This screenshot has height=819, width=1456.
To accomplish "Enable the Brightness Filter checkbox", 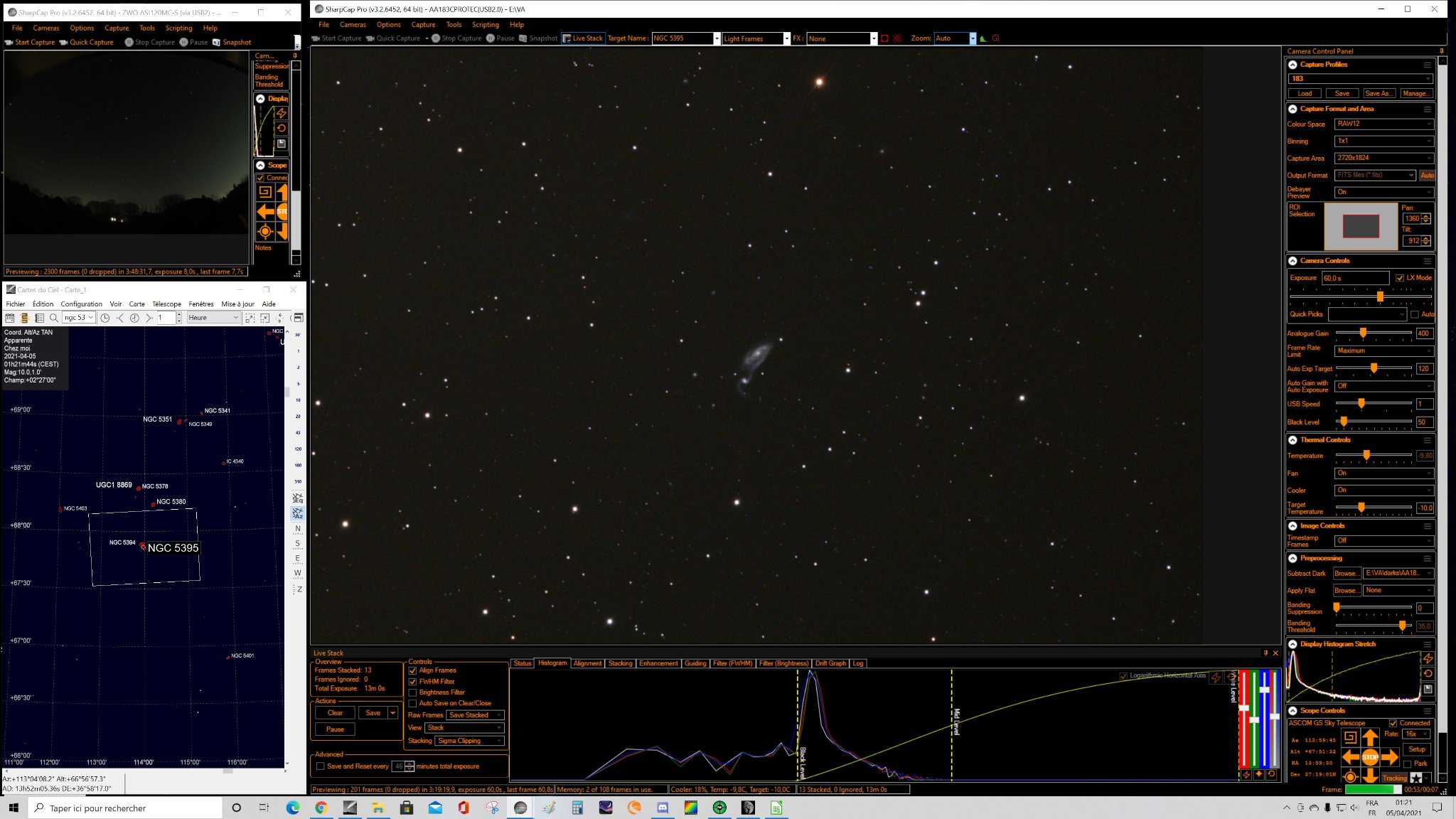I will (x=412, y=692).
